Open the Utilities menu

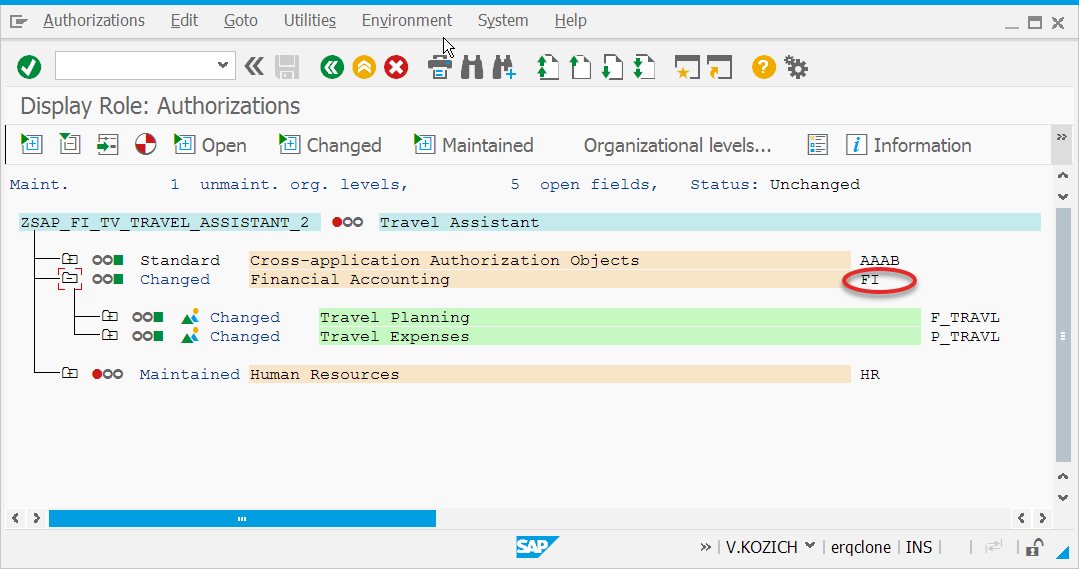[x=310, y=21]
